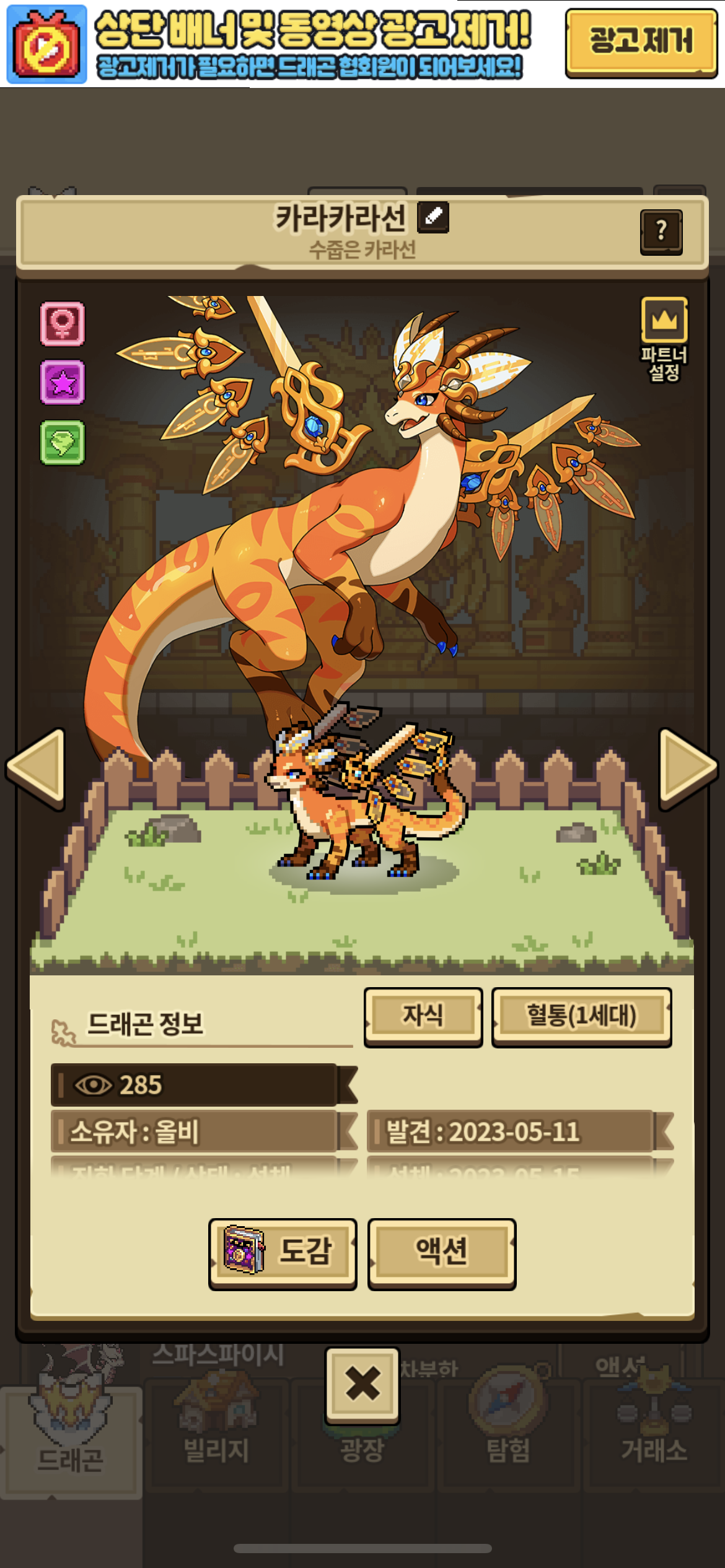Open the 거래소 trading post tab

point(654,1432)
